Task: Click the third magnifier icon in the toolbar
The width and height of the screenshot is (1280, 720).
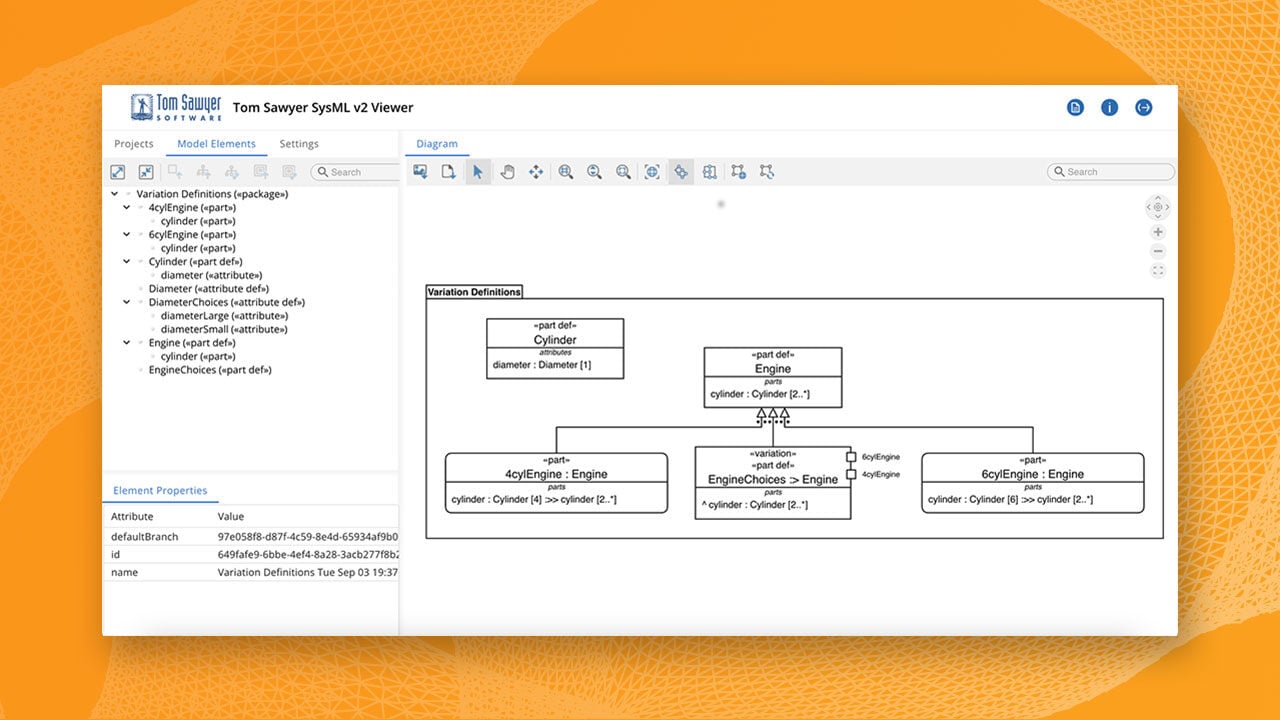Action: tap(623, 172)
